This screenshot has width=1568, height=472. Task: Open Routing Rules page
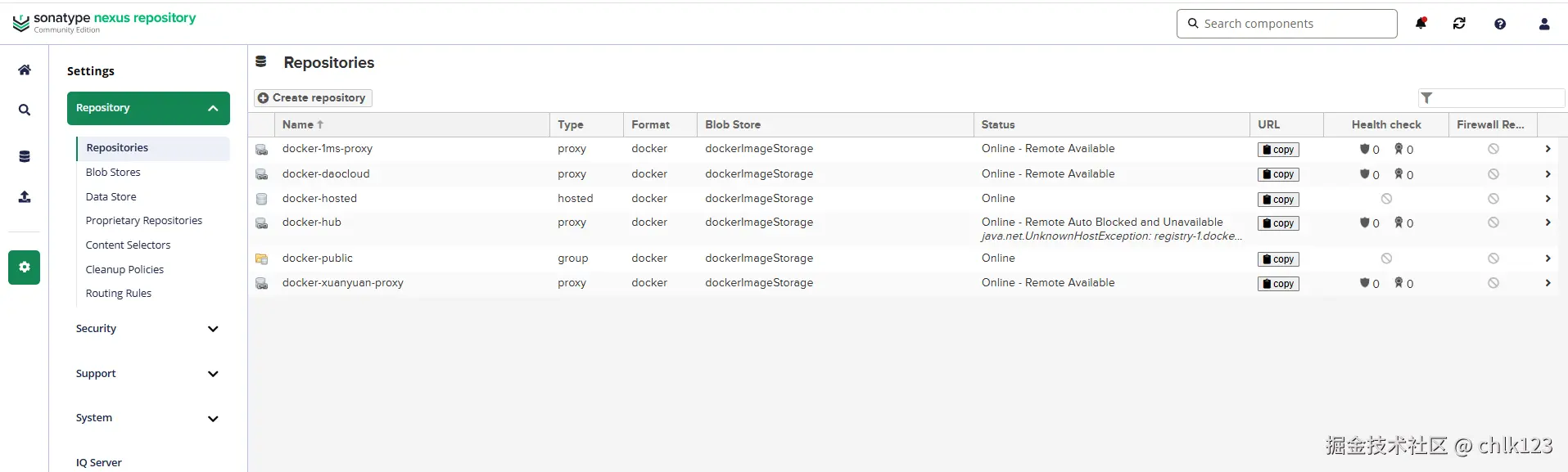[119, 294]
